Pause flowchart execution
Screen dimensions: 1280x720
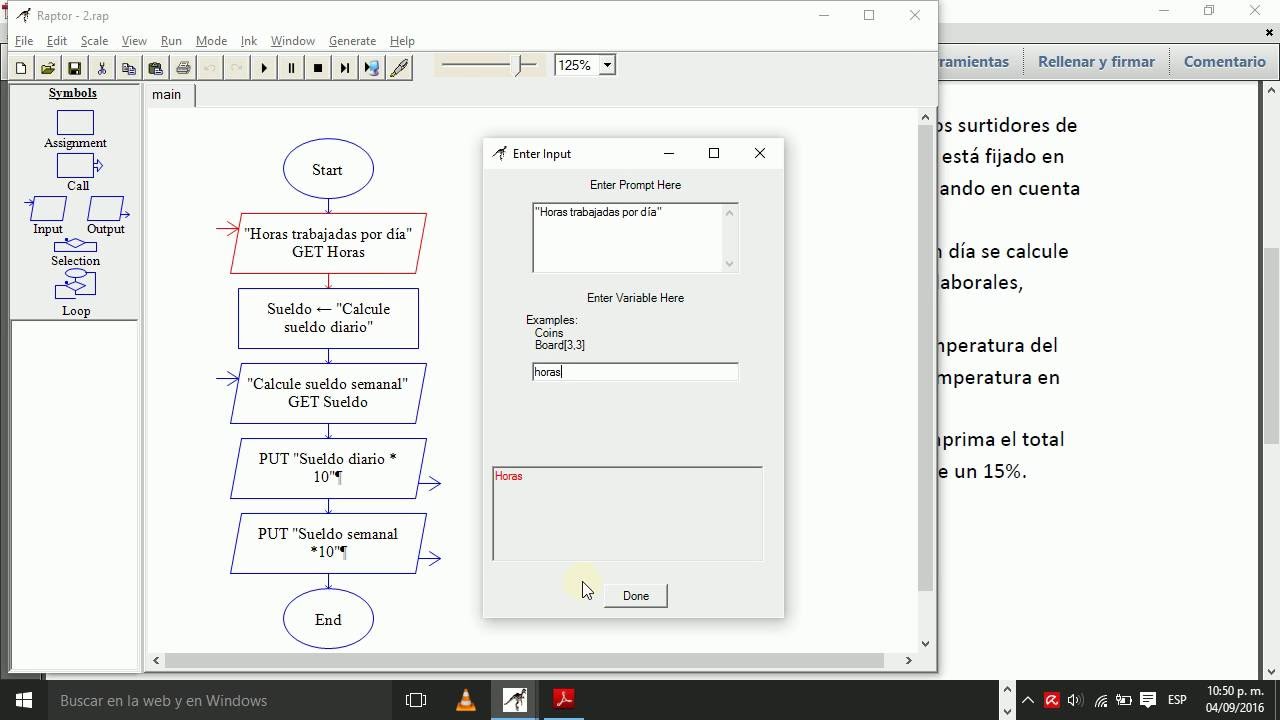coord(291,68)
